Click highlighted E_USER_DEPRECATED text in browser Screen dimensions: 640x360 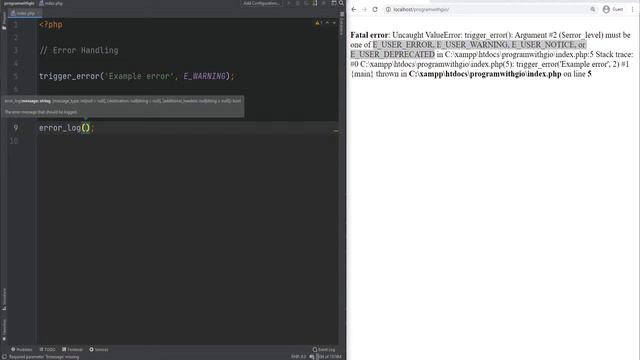[x=393, y=54]
